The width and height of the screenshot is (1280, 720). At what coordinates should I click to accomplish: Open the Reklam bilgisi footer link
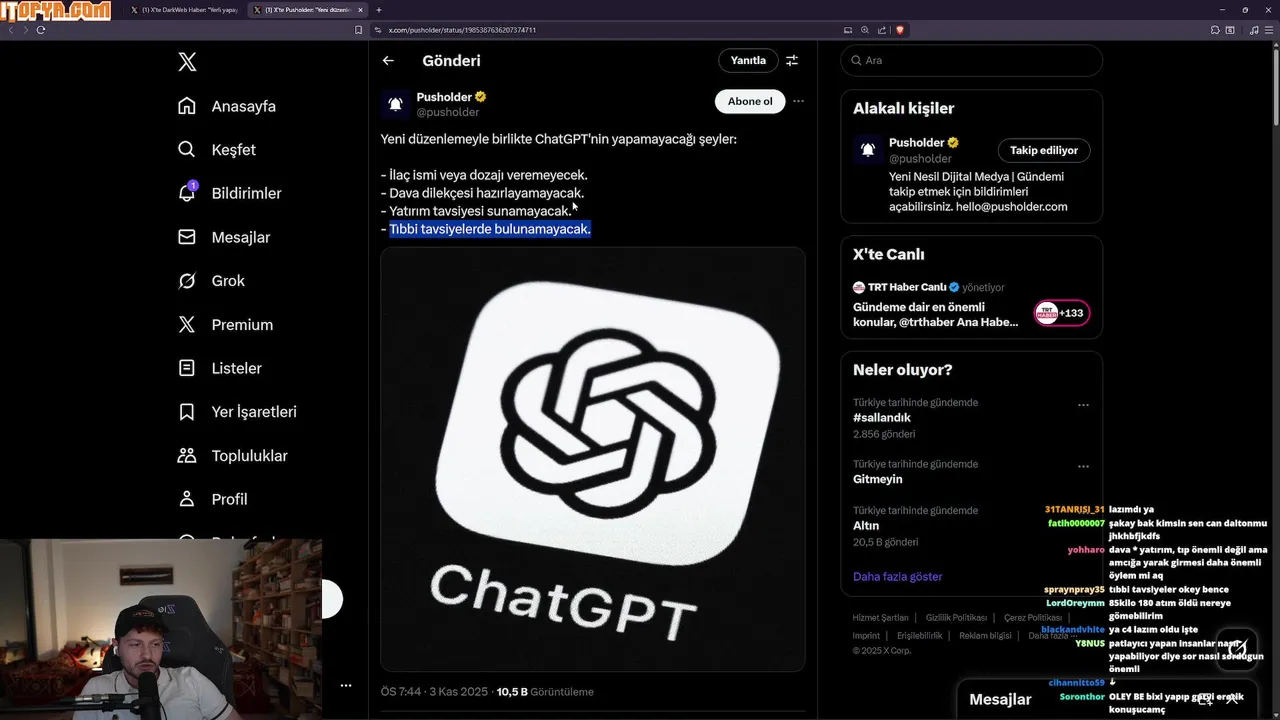coord(985,636)
